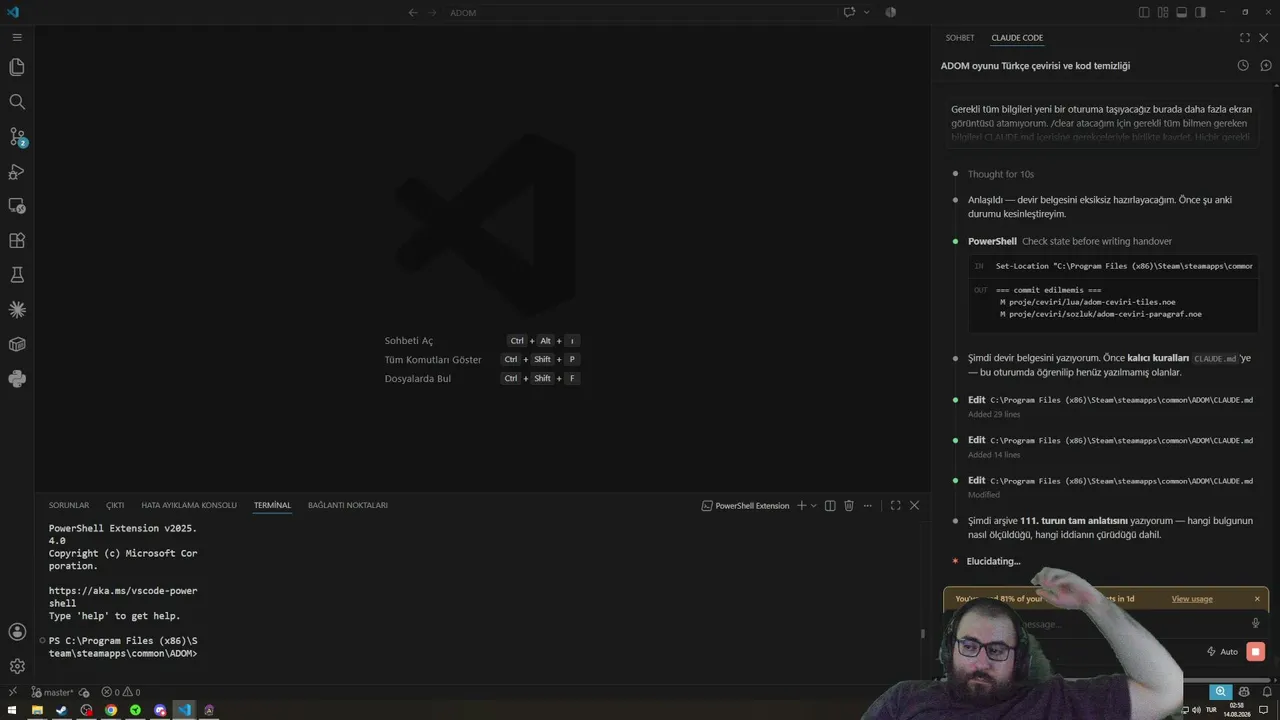Screen dimensions: 1280x720
Task: Kill the terminal with trash icon
Action: (x=849, y=506)
